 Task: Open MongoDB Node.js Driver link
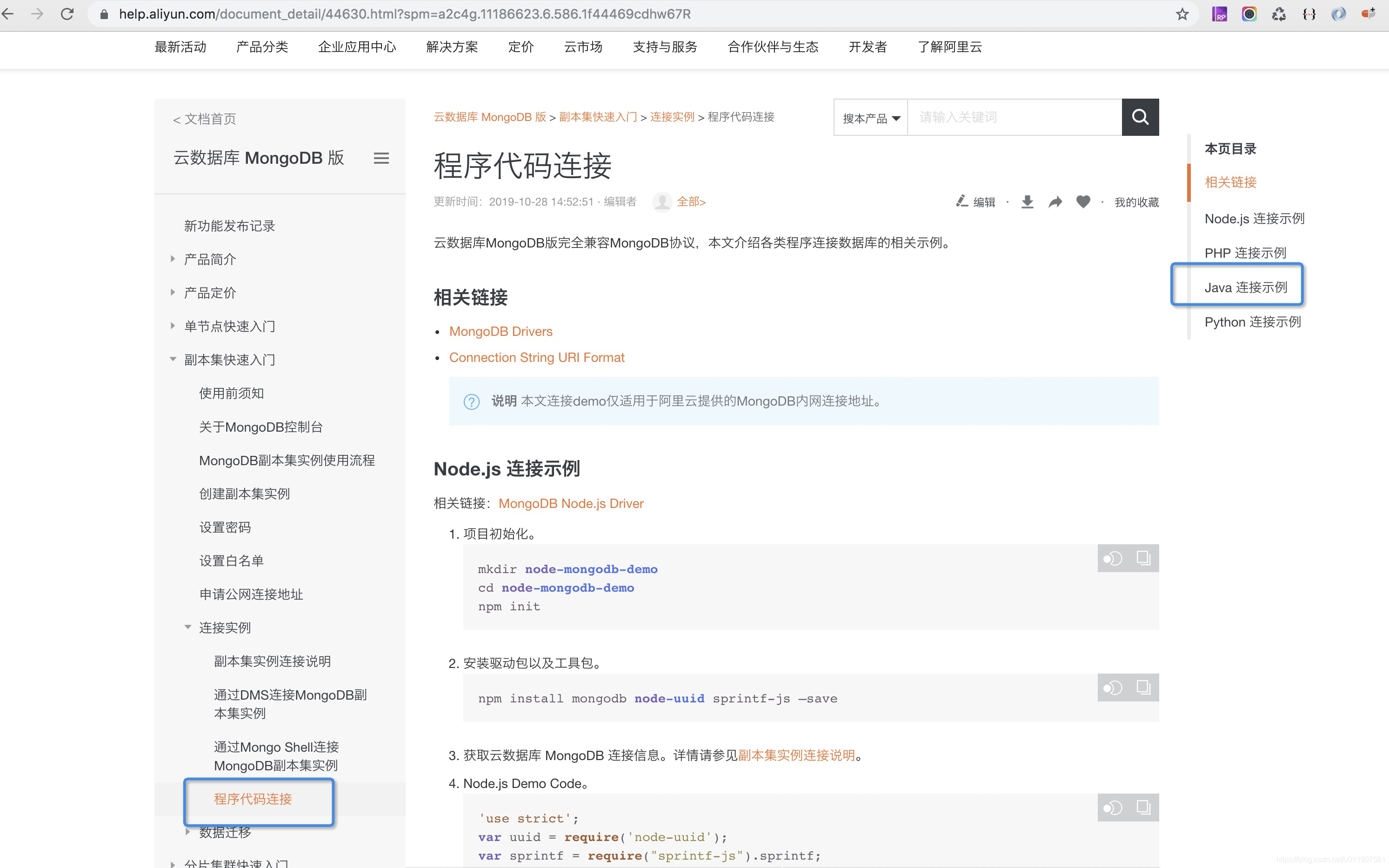(571, 503)
